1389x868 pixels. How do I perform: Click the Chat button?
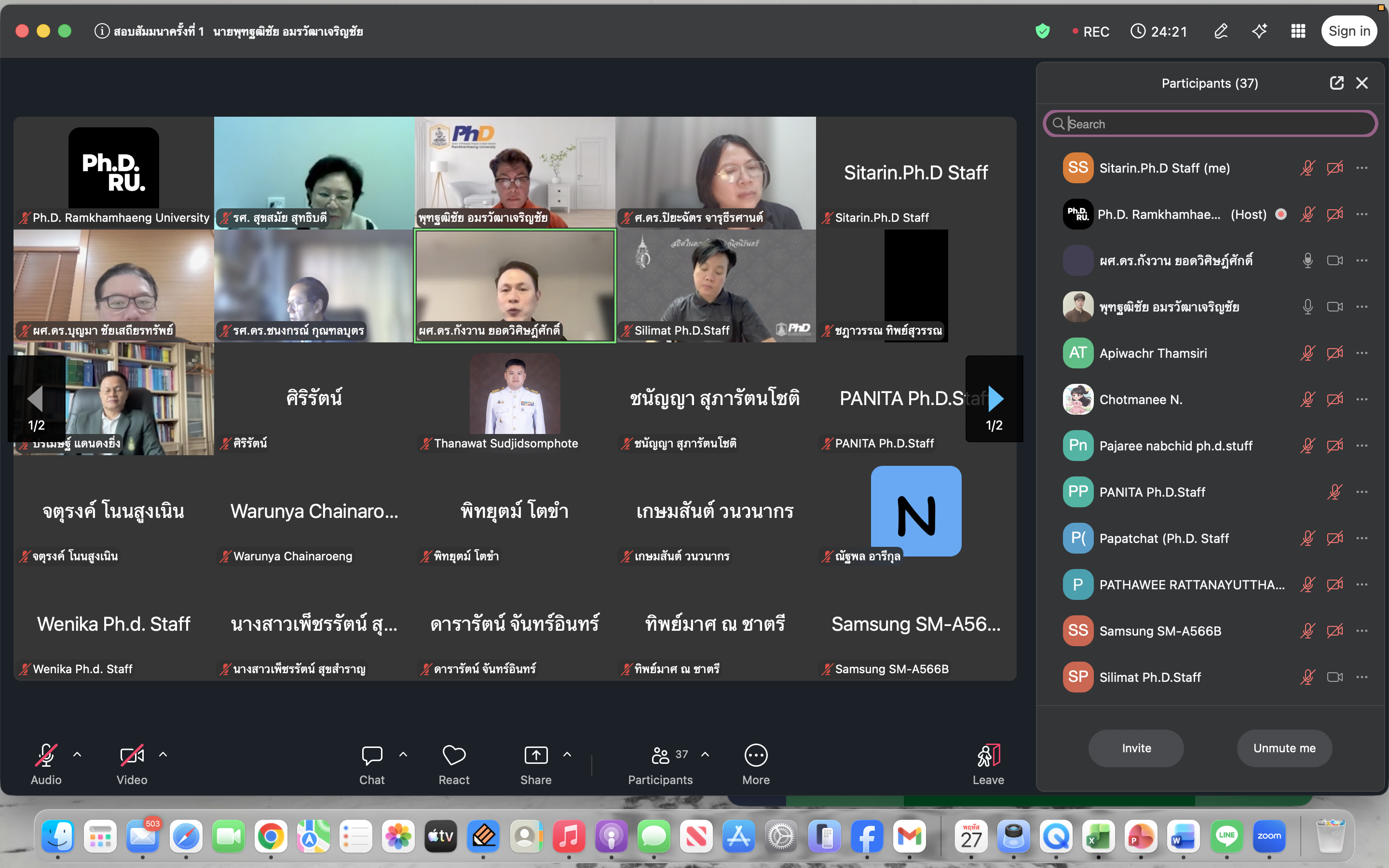point(372,765)
